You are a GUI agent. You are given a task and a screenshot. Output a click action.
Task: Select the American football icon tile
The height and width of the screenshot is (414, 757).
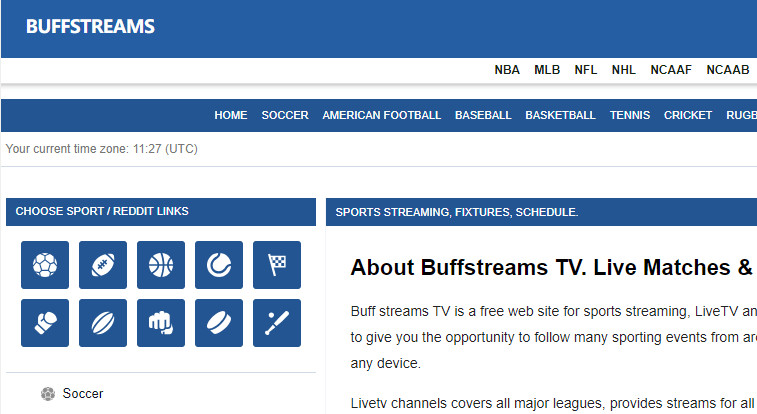[x=103, y=265]
